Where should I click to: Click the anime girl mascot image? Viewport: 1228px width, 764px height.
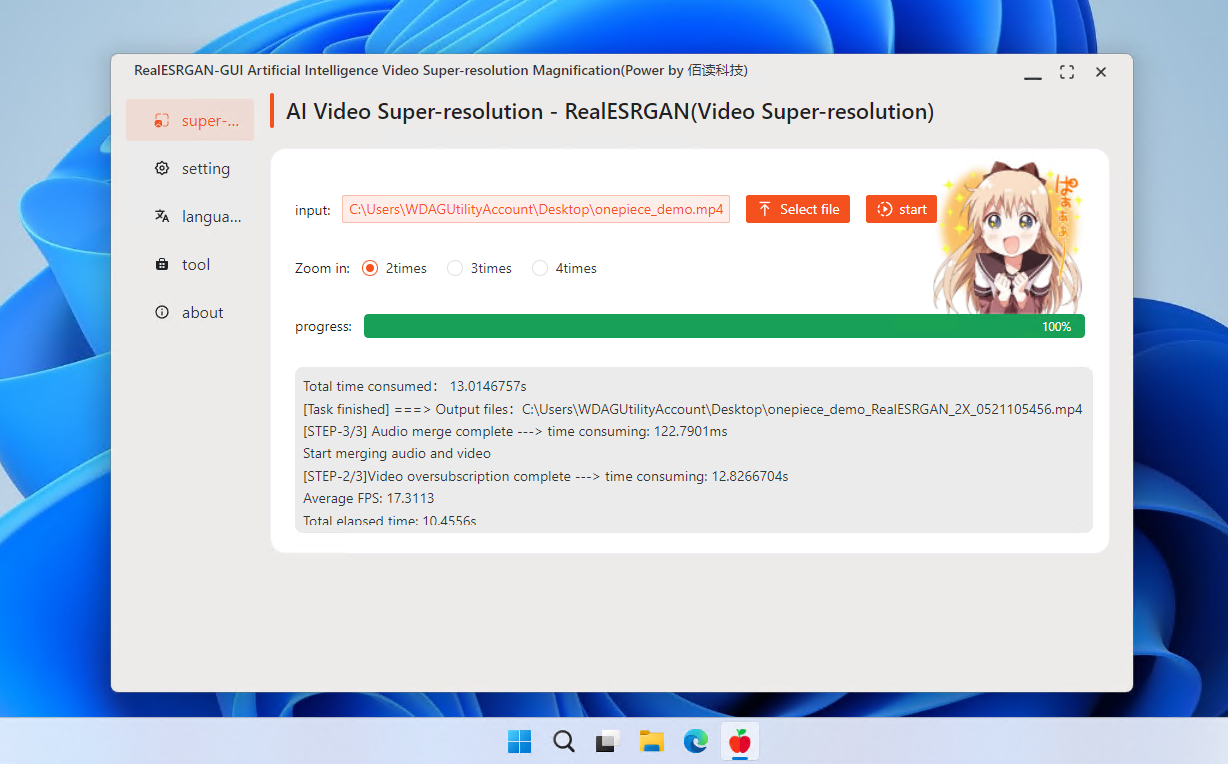pos(1008,238)
